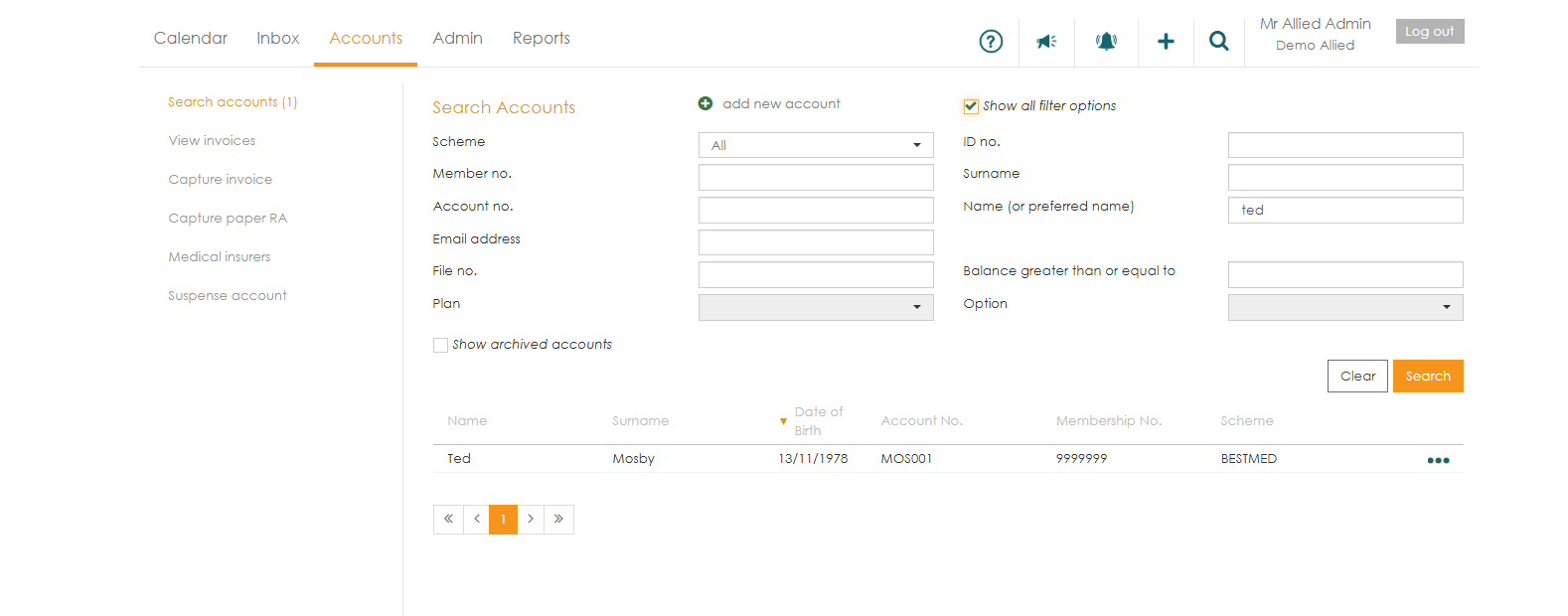Open the help question mark icon

991,41
